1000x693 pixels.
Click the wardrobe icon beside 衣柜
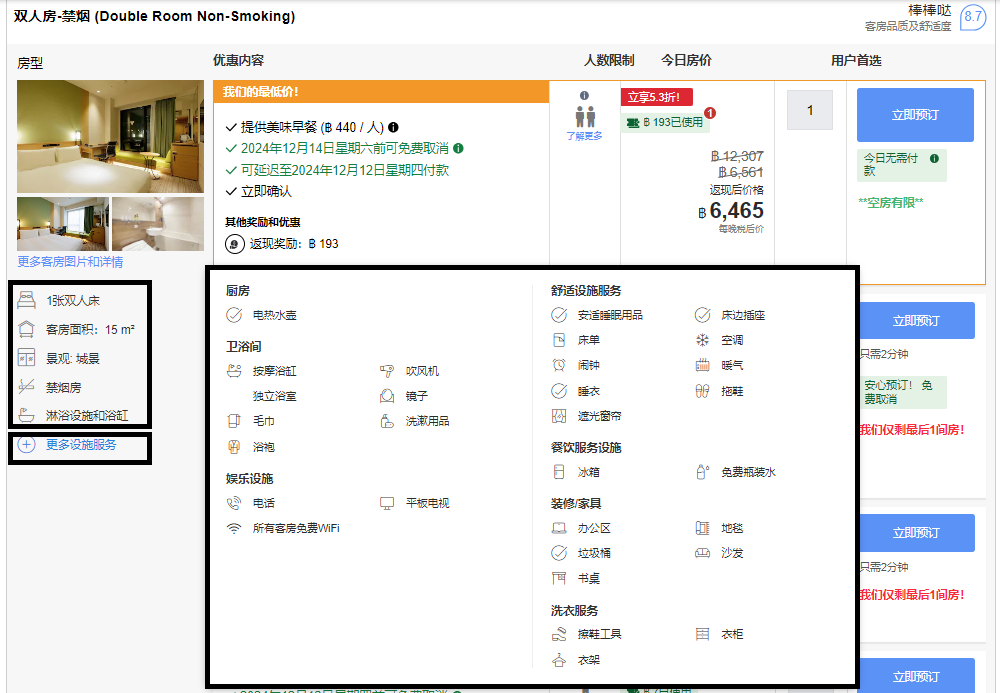click(x=702, y=634)
